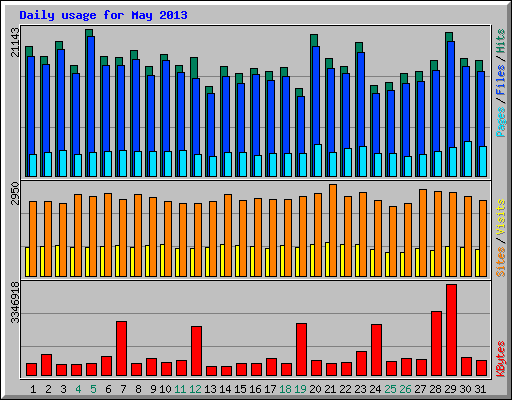Click day label 3 on the axis

(63, 389)
